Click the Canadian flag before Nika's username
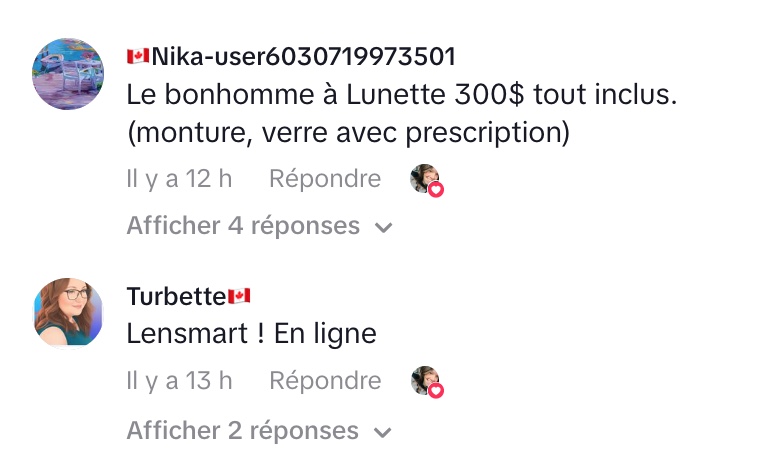The height and width of the screenshot is (462, 770). 138,55
